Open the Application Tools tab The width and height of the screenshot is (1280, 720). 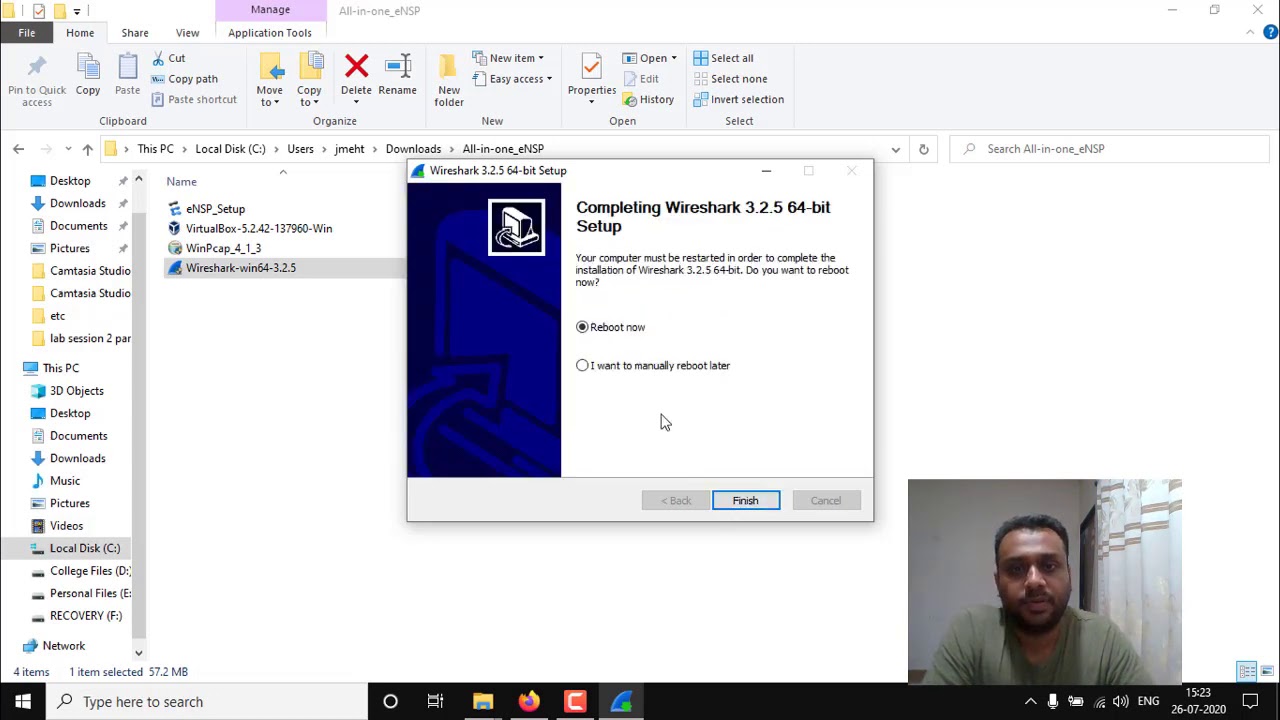click(270, 33)
